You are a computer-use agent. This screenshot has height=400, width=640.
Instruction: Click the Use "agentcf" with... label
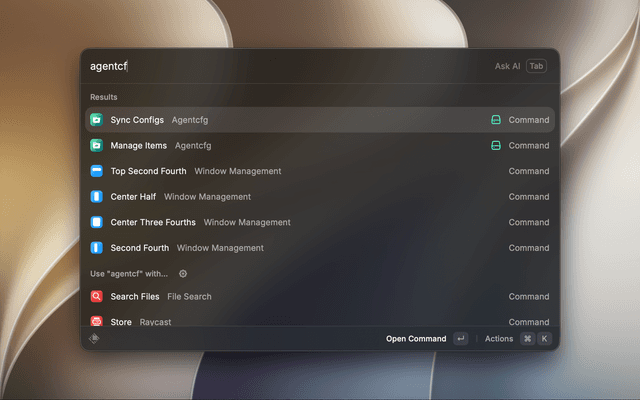pyautogui.click(x=129, y=273)
